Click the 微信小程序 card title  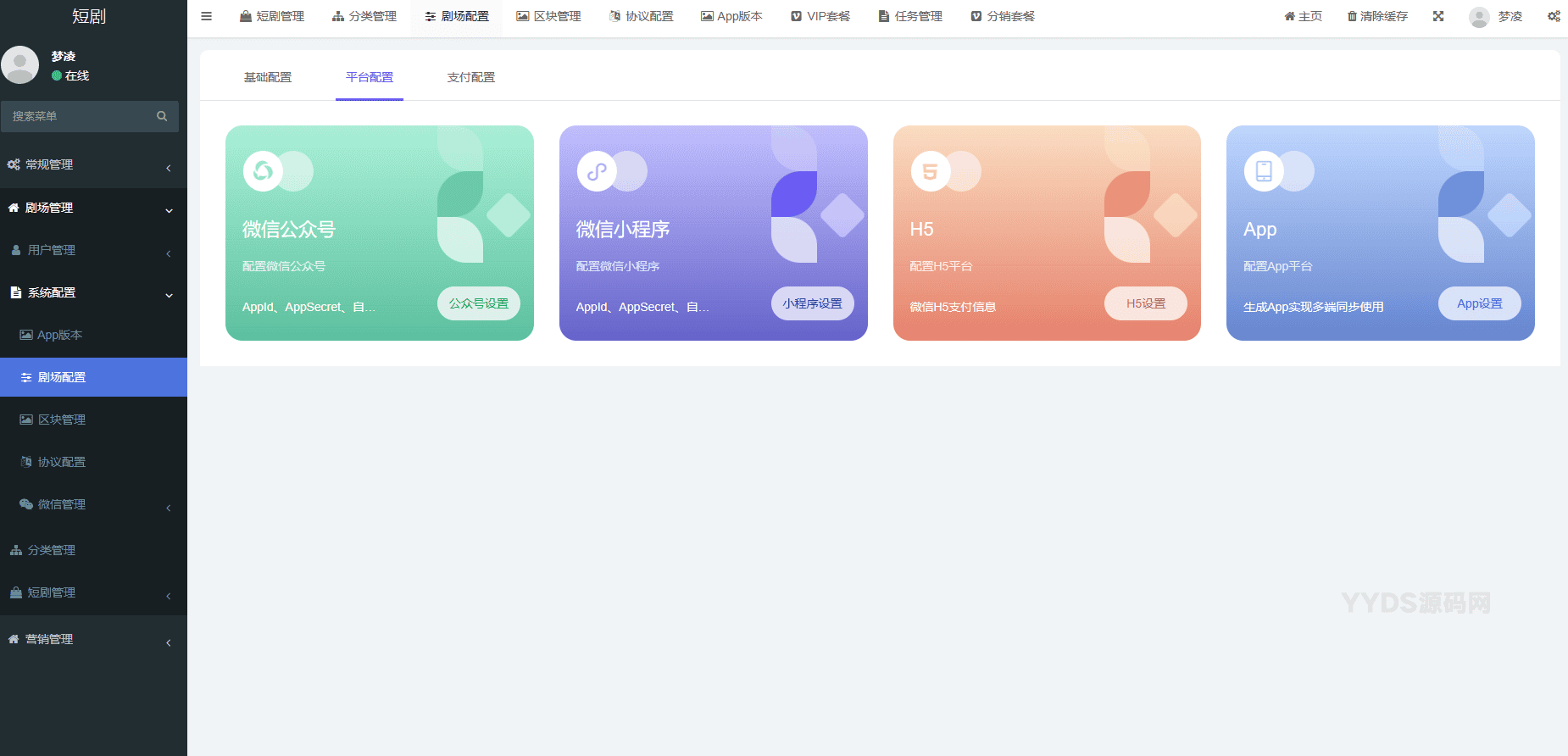(623, 229)
